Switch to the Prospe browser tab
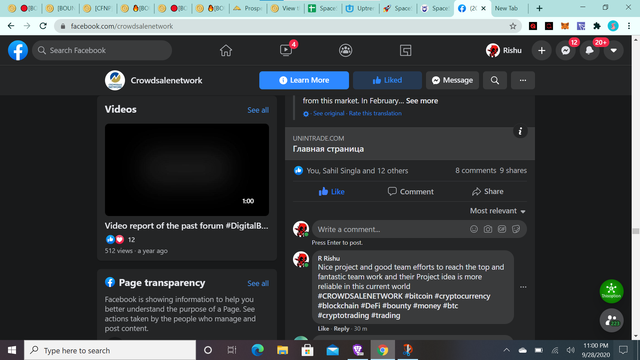This screenshot has width=640, height=360. pos(248,8)
